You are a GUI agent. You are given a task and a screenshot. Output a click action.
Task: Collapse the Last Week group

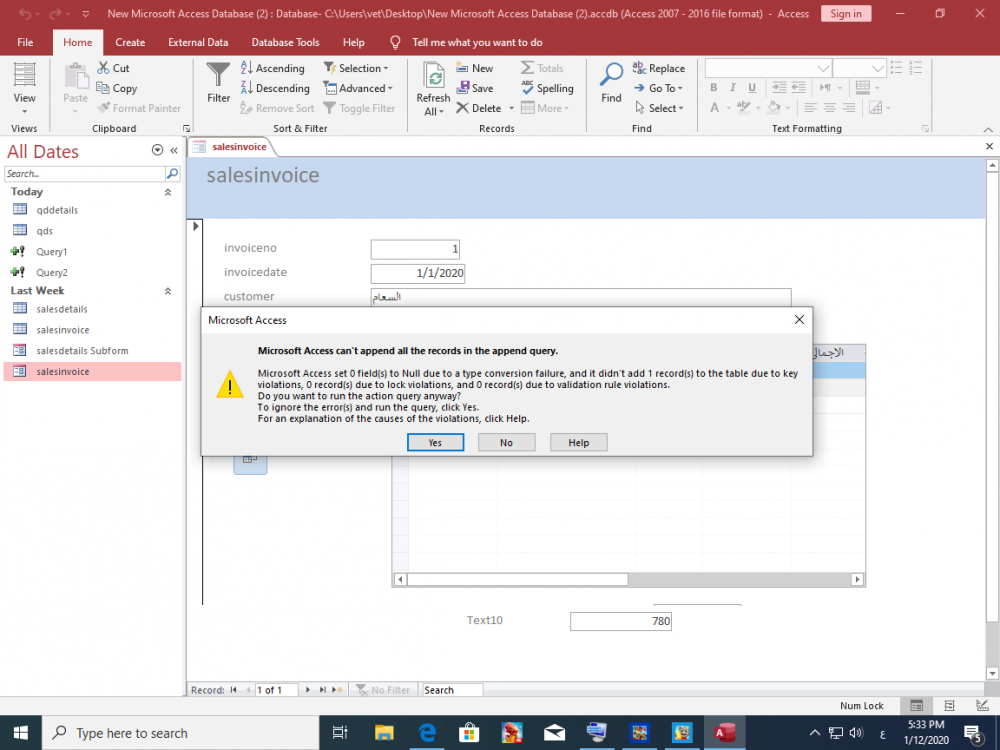(168, 291)
